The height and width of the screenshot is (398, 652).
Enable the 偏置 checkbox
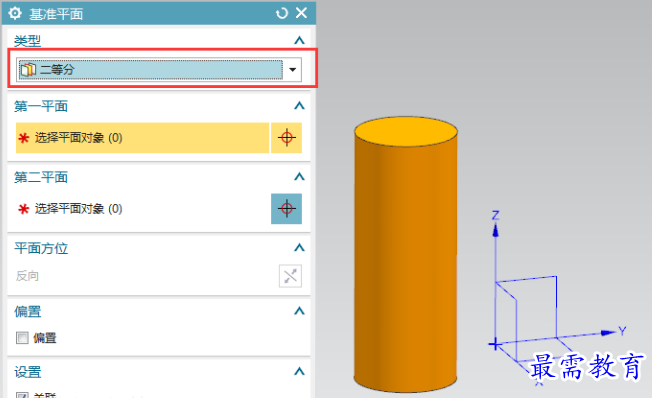22,338
